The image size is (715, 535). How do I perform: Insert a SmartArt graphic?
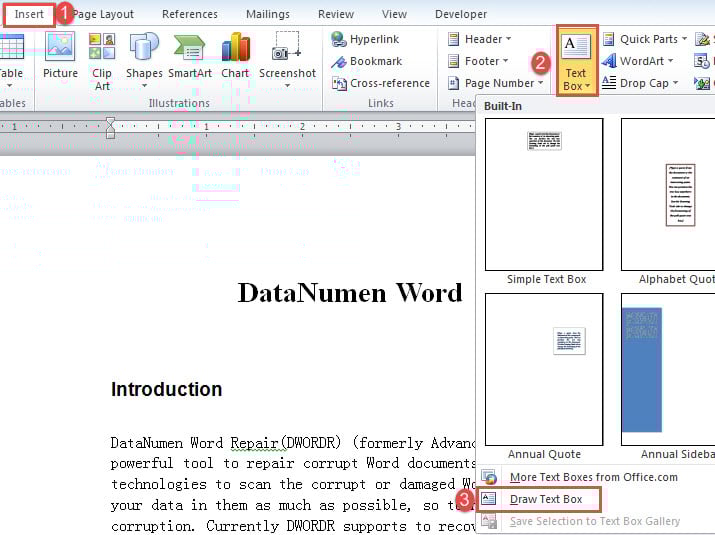coord(190,56)
